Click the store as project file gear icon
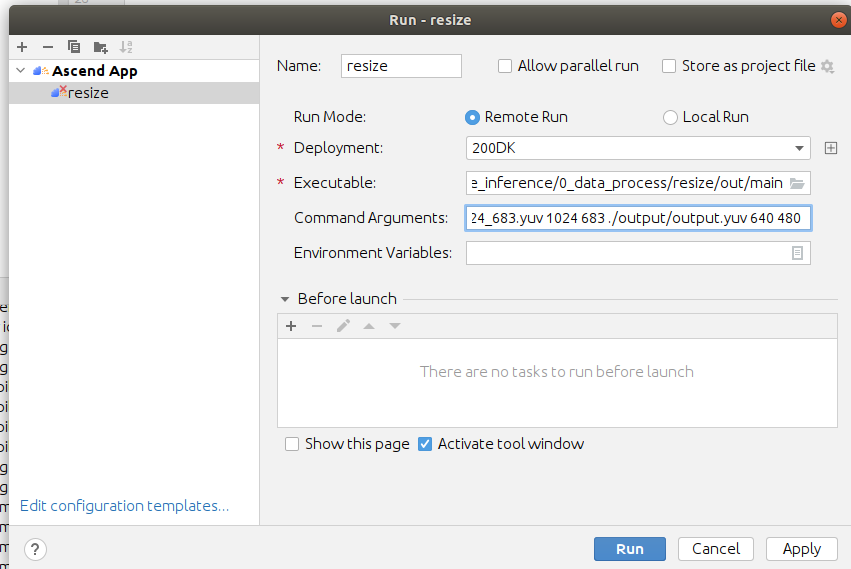851x569 pixels. pyautogui.click(x=827, y=67)
